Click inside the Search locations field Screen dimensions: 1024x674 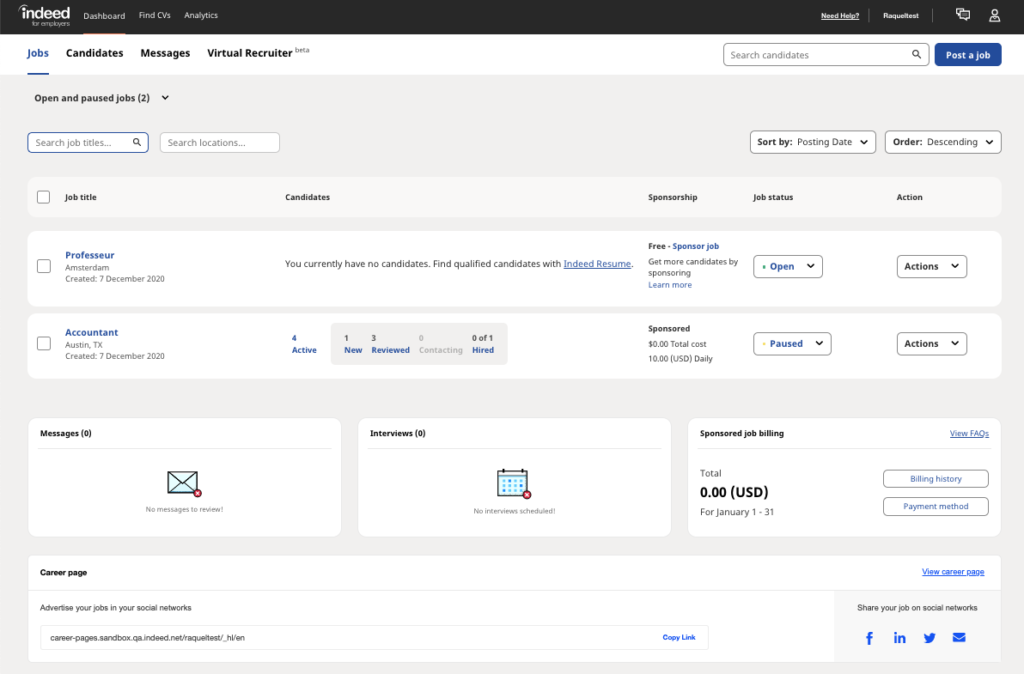(220, 142)
